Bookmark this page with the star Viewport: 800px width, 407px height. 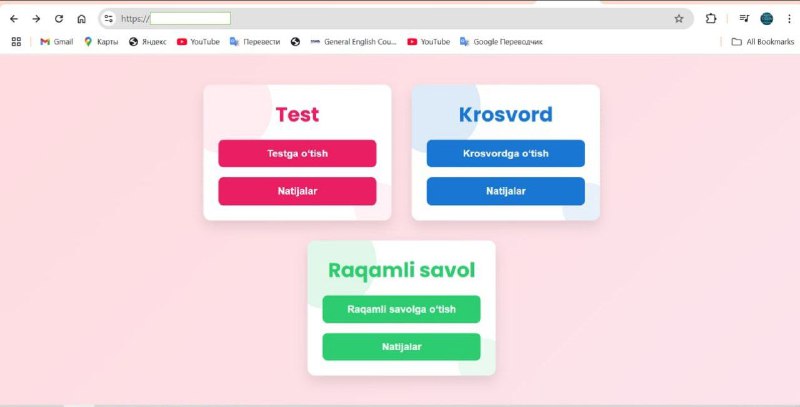tap(679, 19)
